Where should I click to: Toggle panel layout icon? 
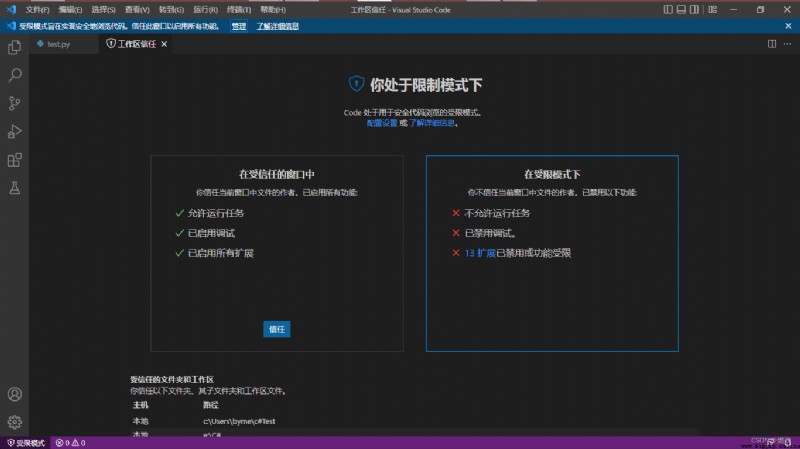tap(681, 9)
